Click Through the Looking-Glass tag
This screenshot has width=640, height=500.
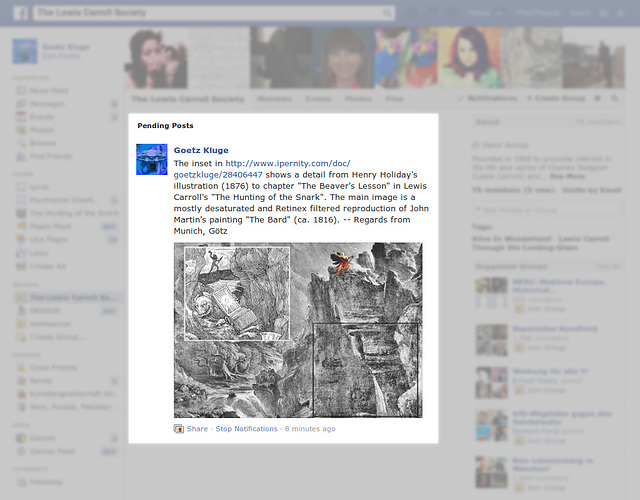(x=525, y=248)
